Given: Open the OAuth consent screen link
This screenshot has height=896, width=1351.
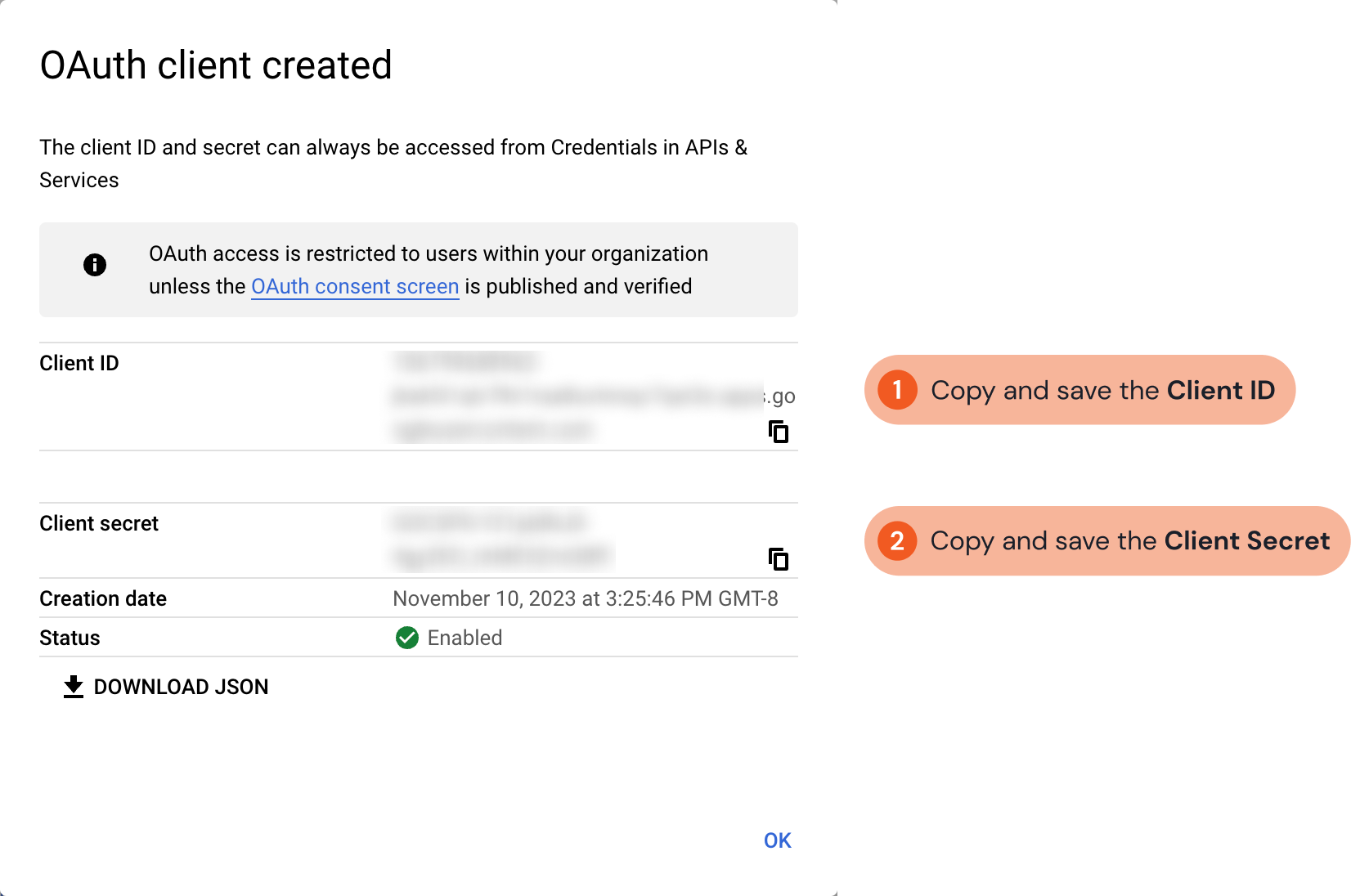Looking at the screenshot, I should click(x=355, y=286).
